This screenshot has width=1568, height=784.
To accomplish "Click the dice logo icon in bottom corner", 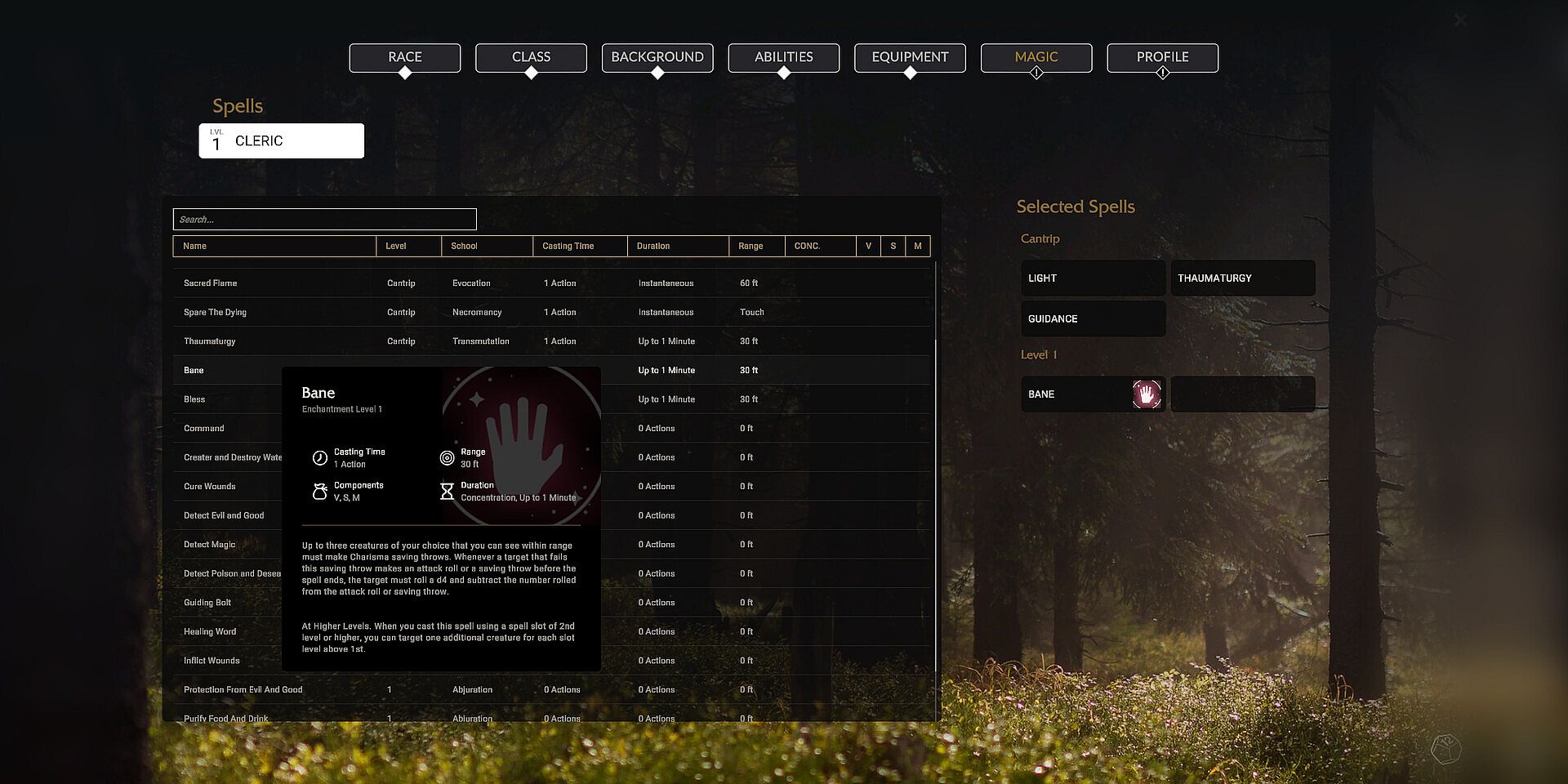I will 1445,748.
